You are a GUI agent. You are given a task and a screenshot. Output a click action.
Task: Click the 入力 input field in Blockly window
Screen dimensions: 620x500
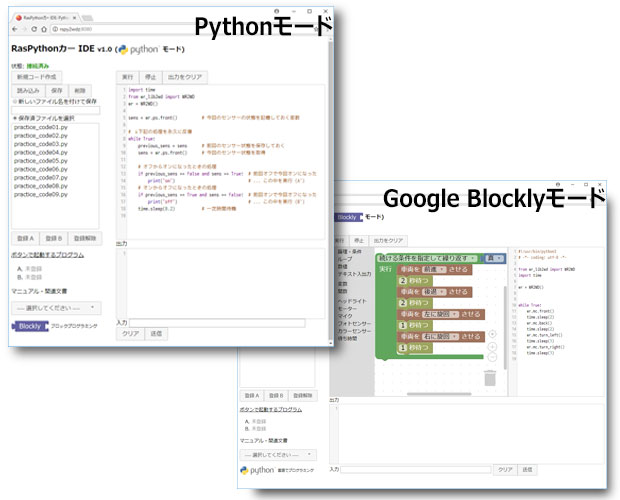416,470
